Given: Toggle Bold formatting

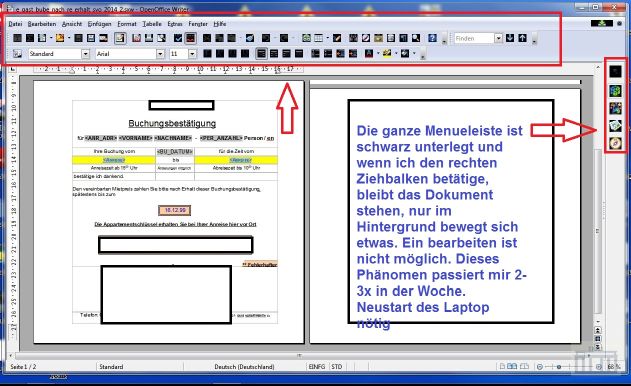Looking at the screenshot, I should 207,54.
